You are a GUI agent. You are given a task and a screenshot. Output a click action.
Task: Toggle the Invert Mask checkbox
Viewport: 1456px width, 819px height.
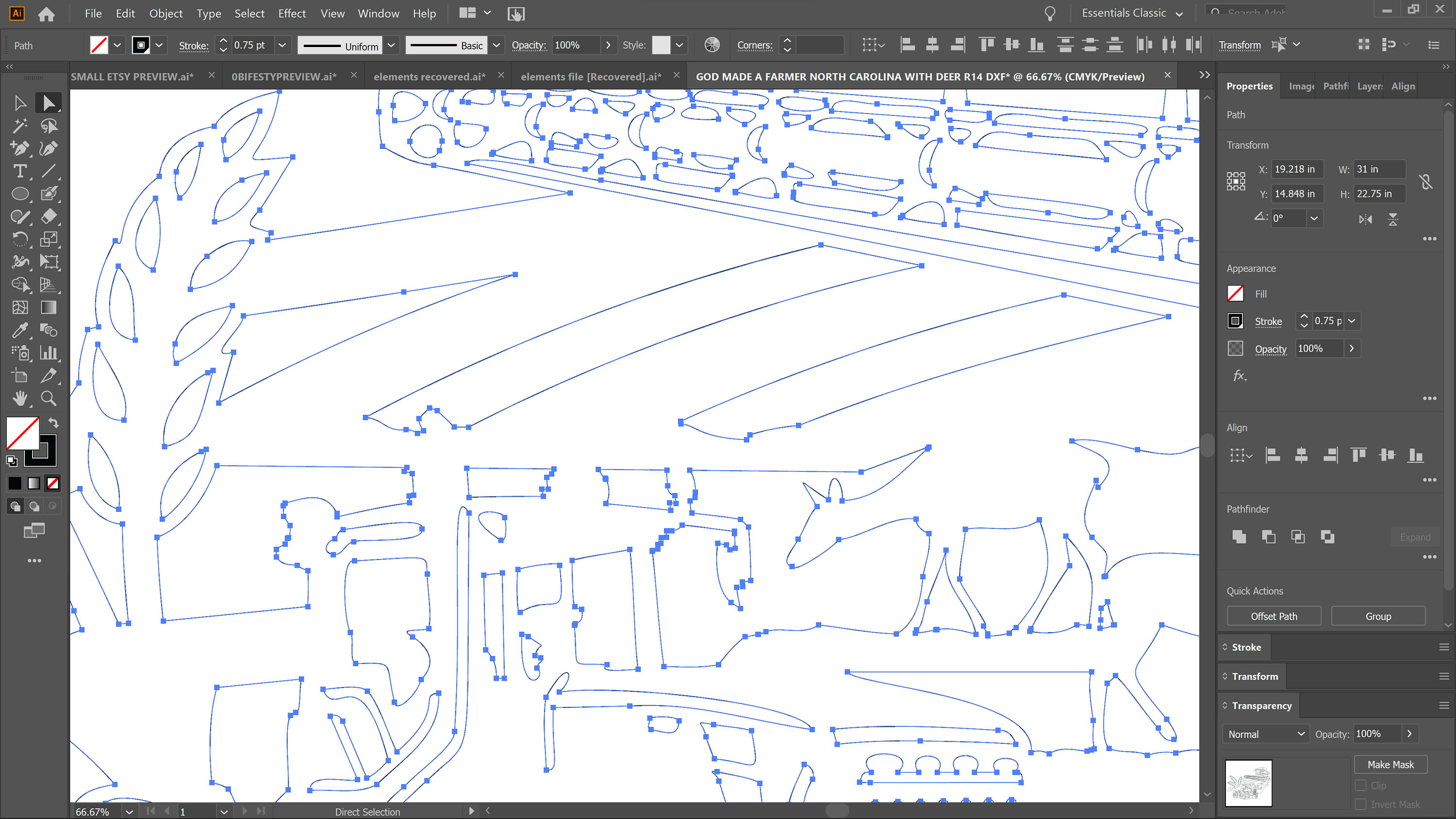[1361, 804]
